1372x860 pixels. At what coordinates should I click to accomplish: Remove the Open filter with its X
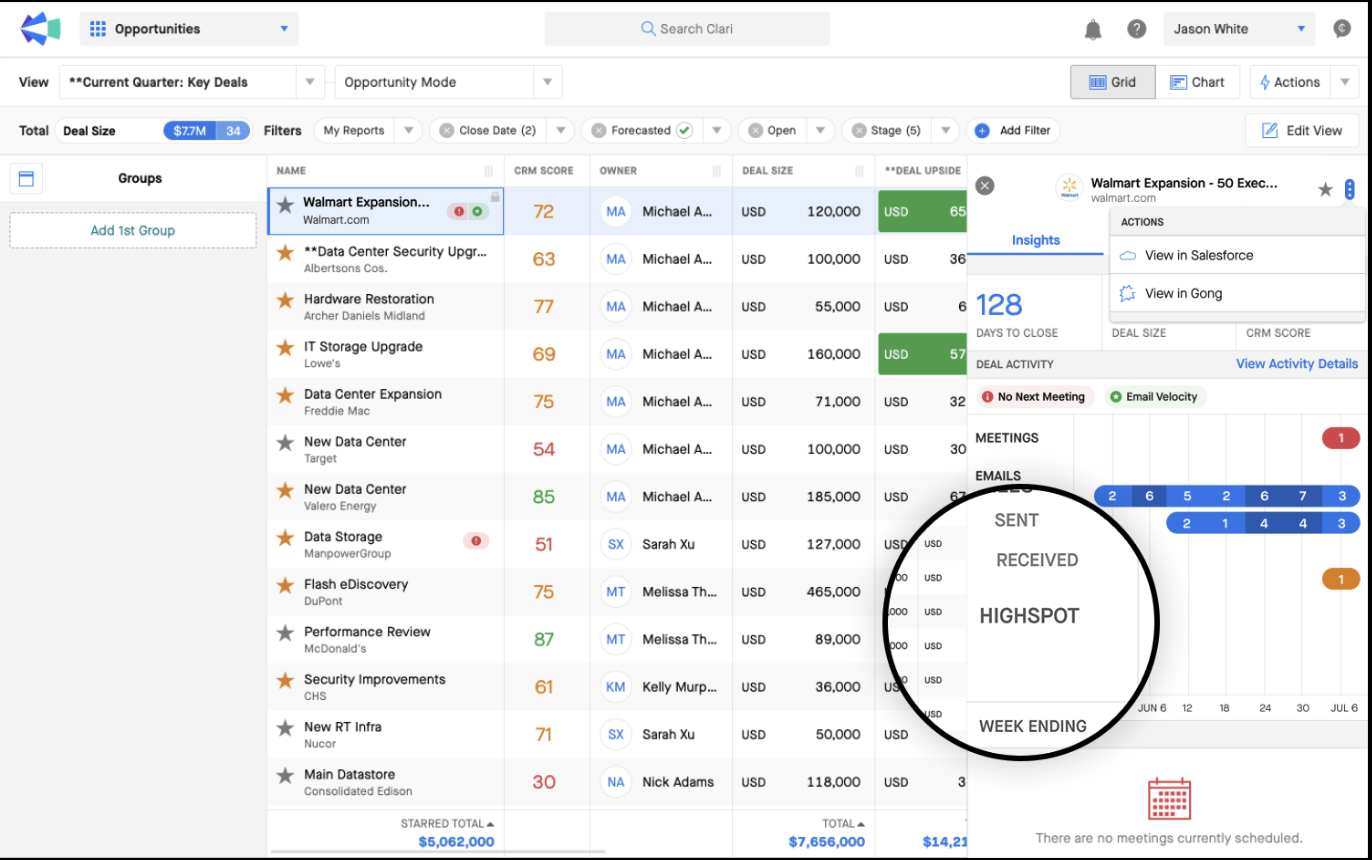click(x=755, y=130)
